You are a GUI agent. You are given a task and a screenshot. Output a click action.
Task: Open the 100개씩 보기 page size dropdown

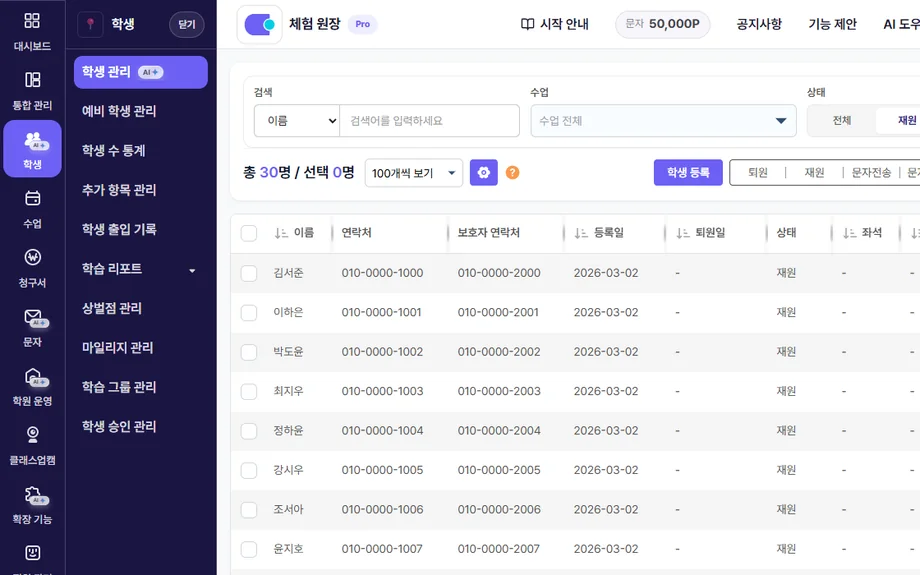point(414,173)
